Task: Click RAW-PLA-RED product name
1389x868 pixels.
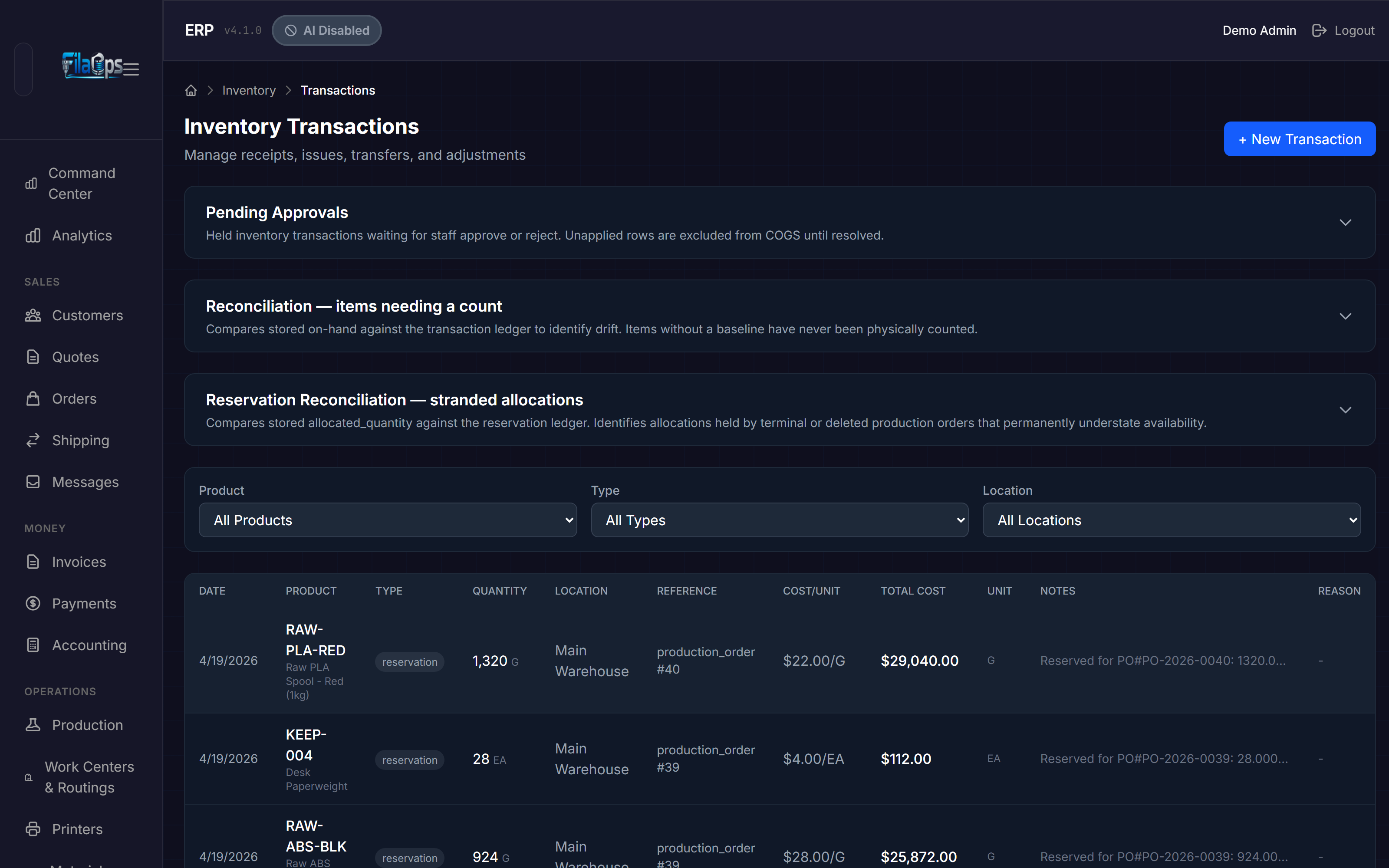Action: pyautogui.click(x=316, y=640)
